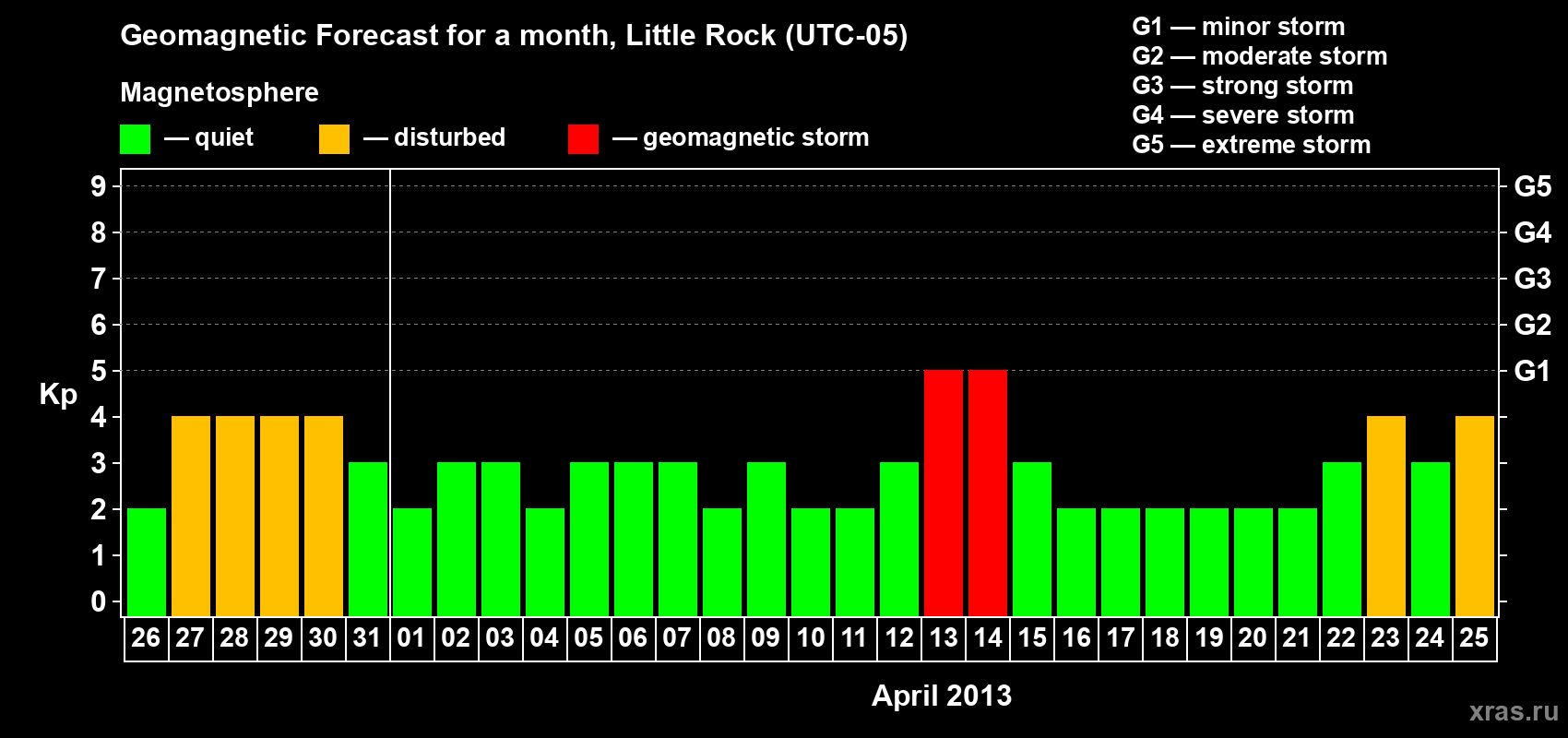This screenshot has height=738, width=1568.
Task: Click the 'G1 — minor storm' legend text
Action: coord(1239,27)
